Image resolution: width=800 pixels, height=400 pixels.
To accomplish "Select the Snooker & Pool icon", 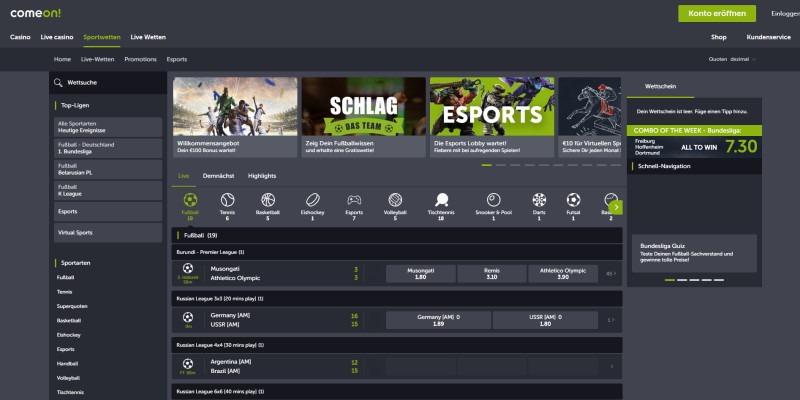I will coord(493,199).
